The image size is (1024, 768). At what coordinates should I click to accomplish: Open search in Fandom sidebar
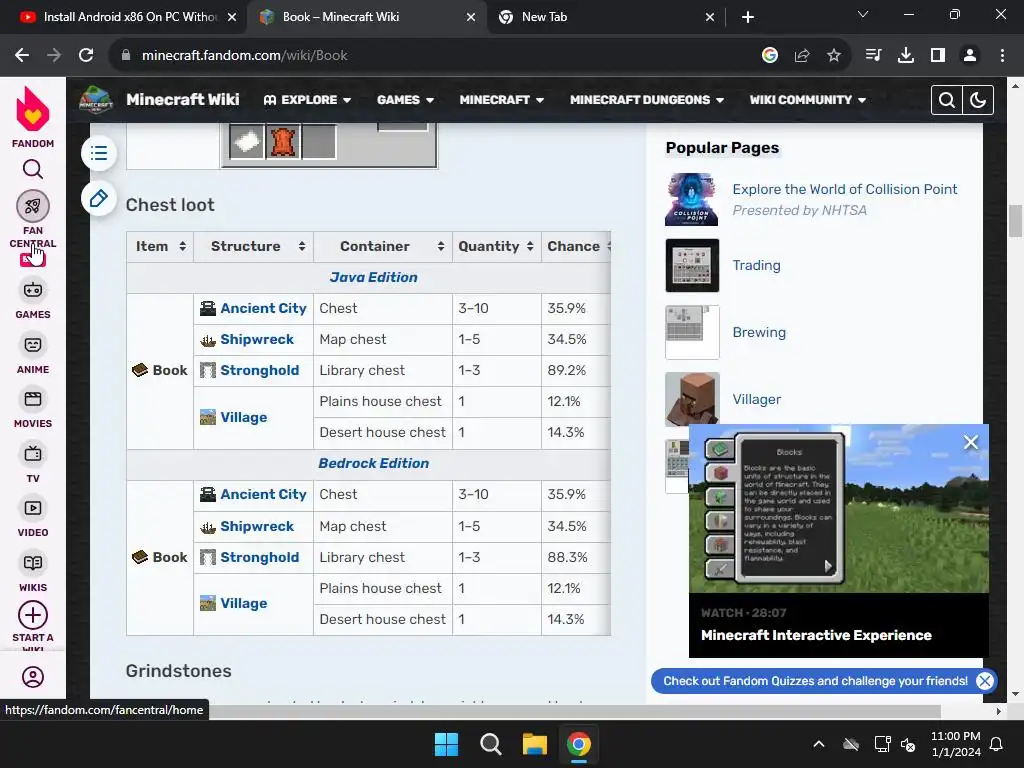[33, 169]
